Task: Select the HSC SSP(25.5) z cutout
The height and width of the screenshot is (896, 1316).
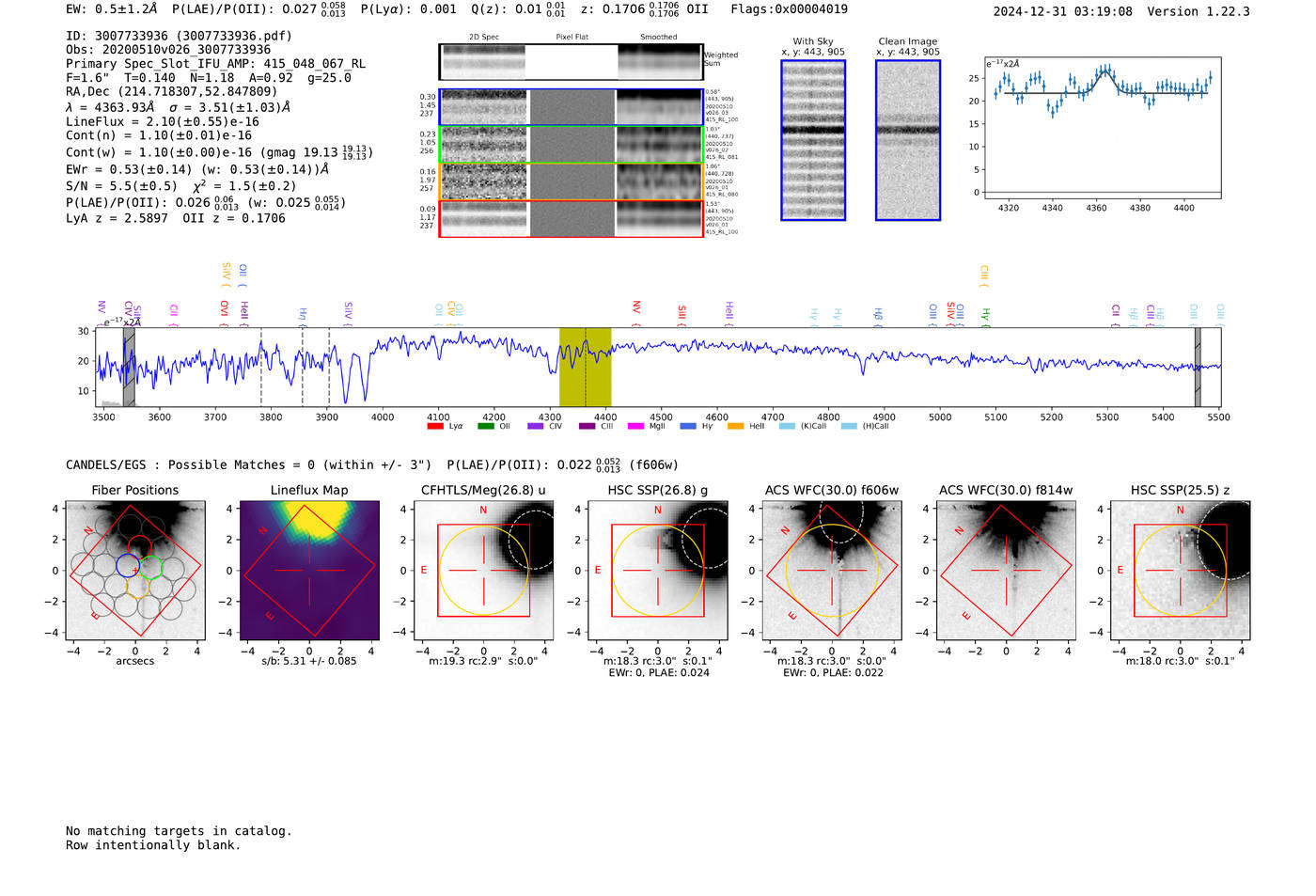Action: [1180, 570]
